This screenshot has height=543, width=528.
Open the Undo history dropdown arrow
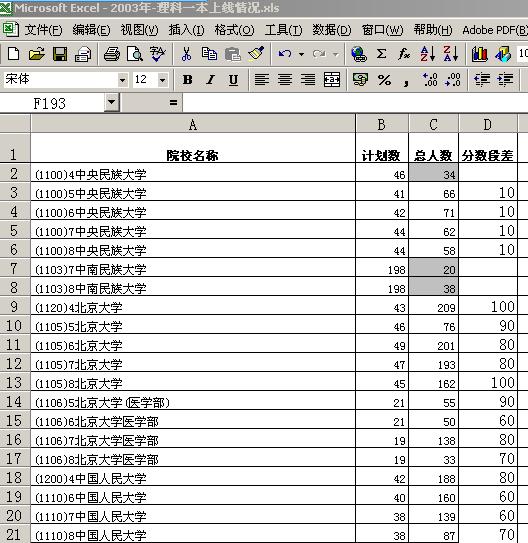pyautogui.click(x=301, y=54)
